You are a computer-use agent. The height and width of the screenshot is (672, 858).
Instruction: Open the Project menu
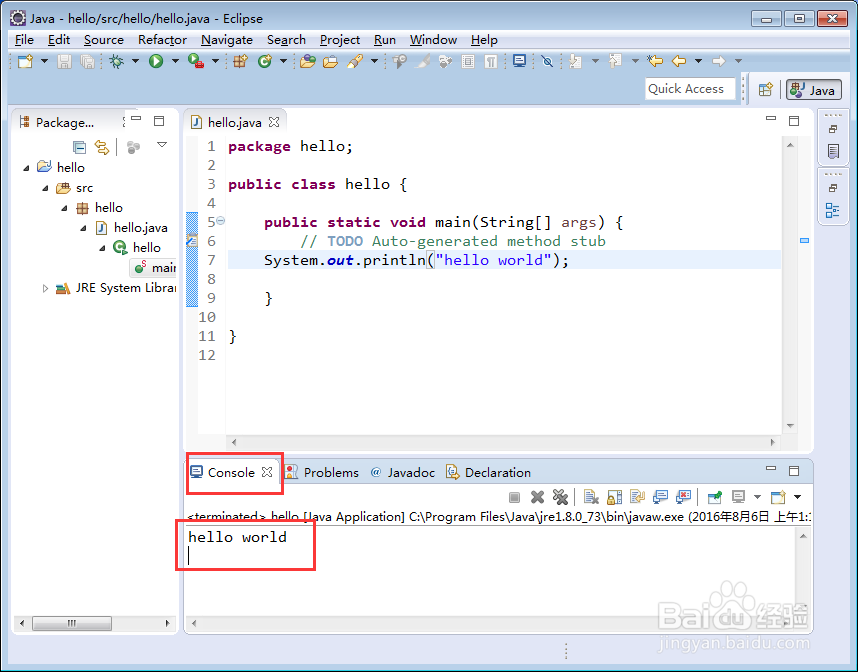pos(340,40)
